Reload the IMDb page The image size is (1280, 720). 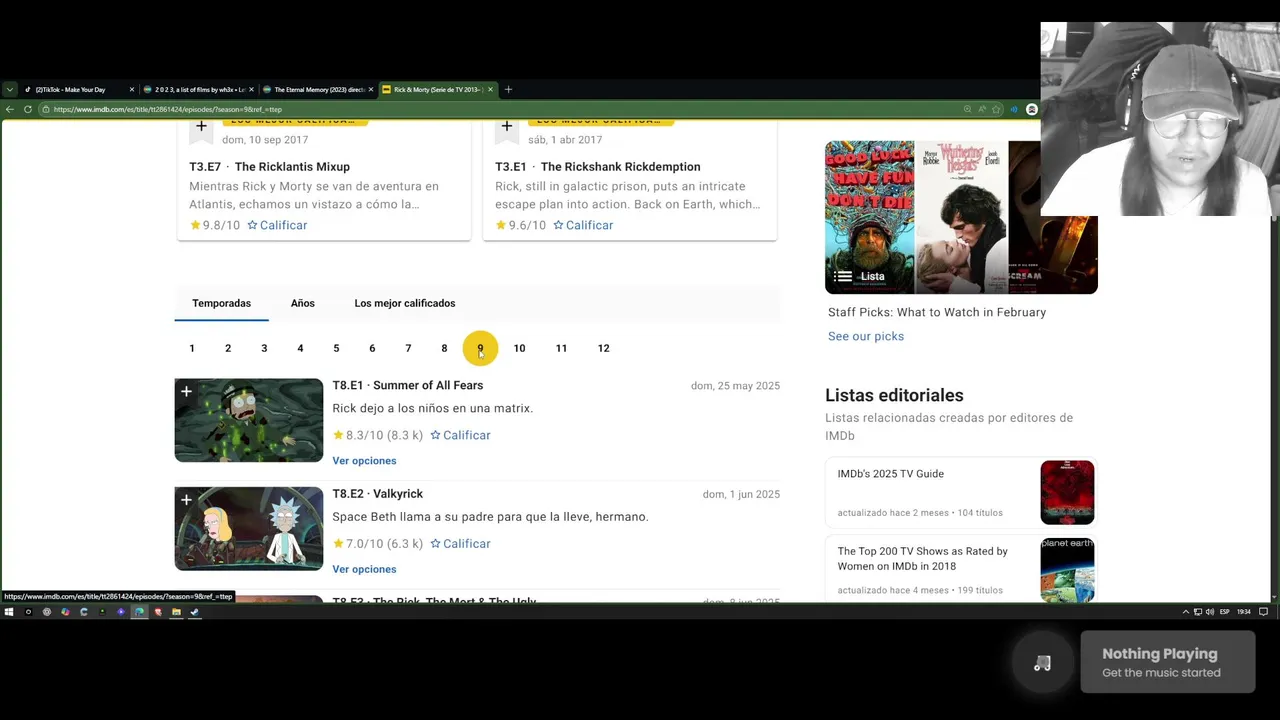pyautogui.click(x=28, y=109)
